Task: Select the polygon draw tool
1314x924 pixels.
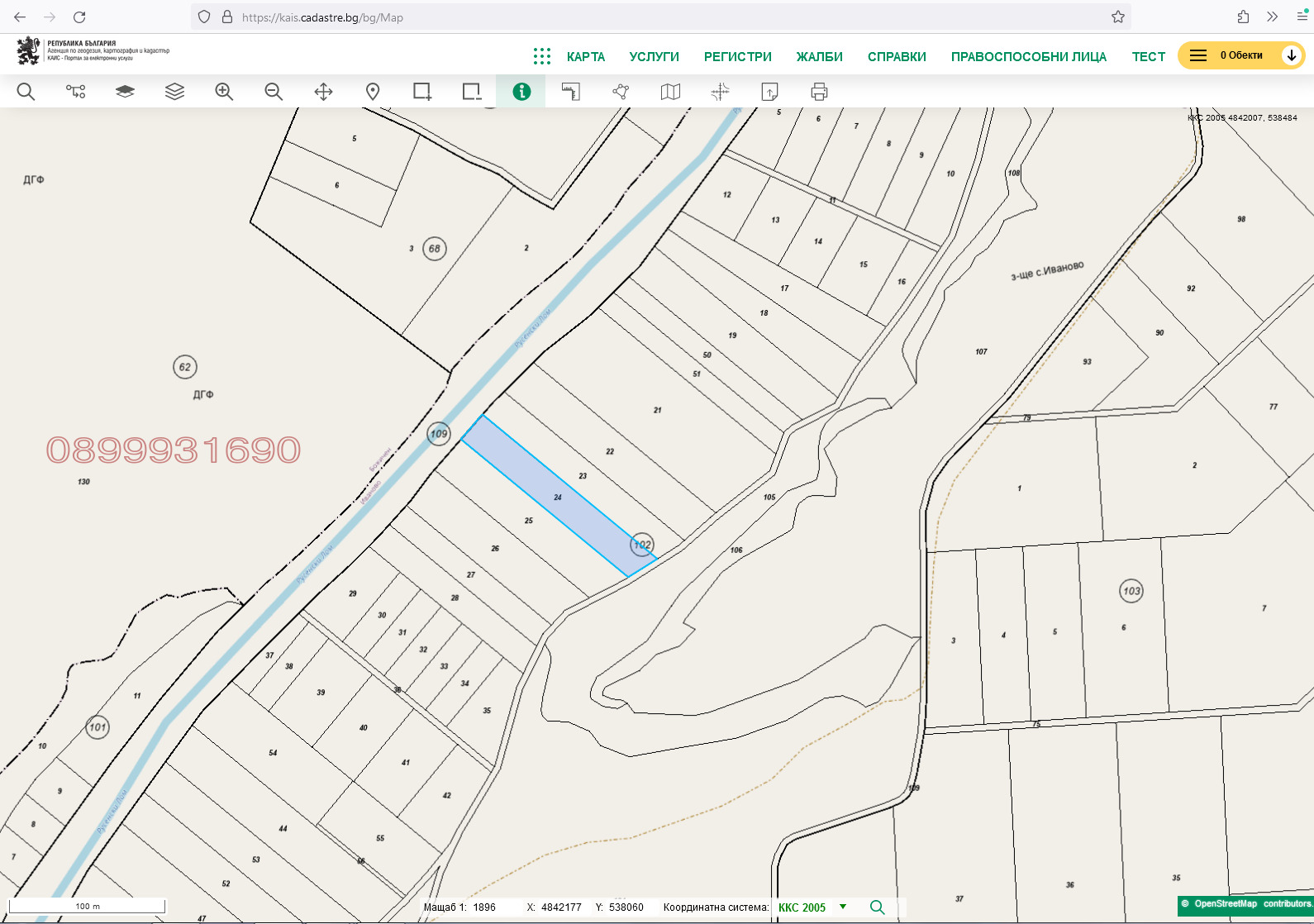Action: pyautogui.click(x=621, y=92)
